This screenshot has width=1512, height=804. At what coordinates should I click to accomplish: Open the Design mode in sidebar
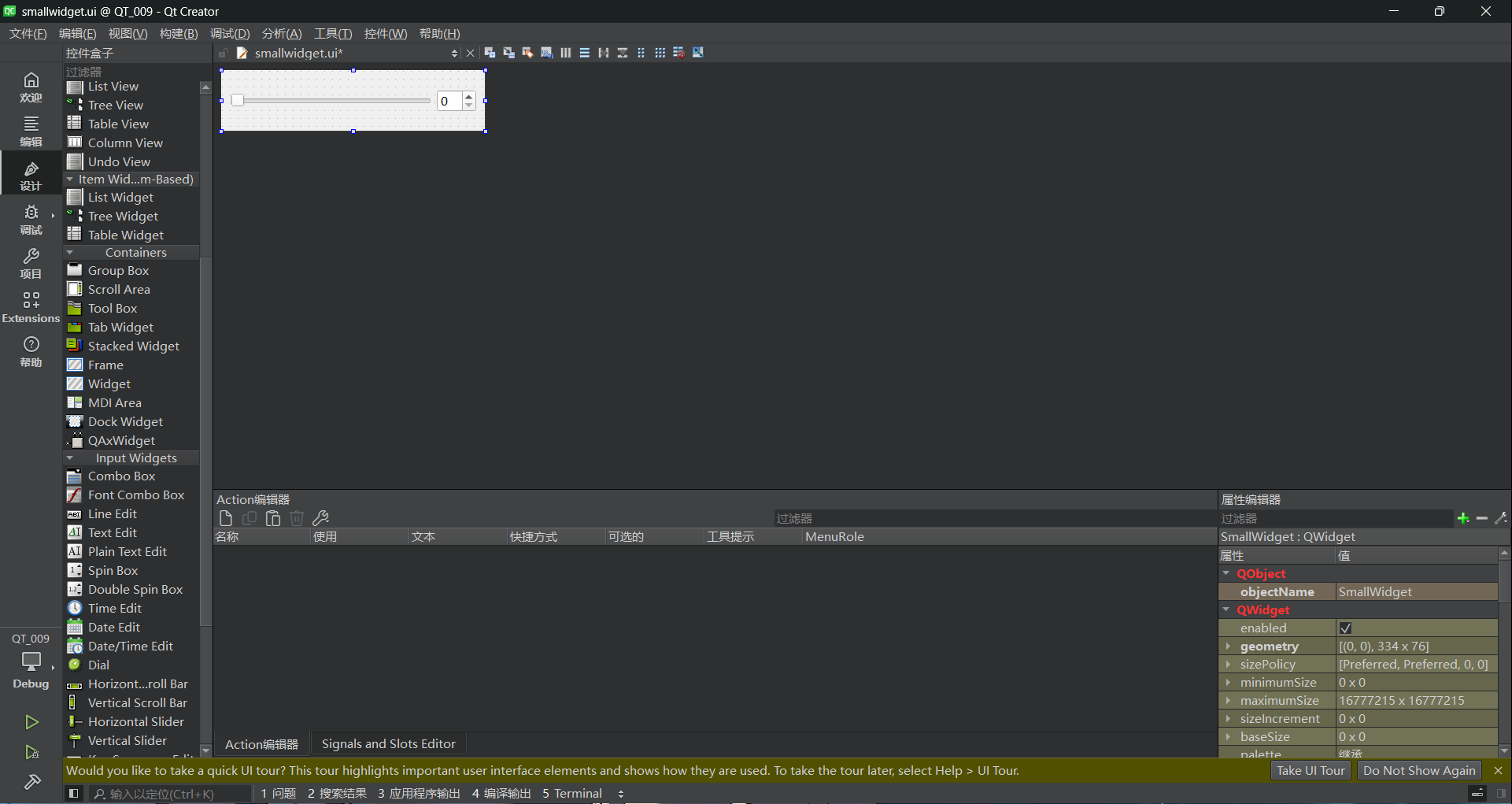pos(31,175)
